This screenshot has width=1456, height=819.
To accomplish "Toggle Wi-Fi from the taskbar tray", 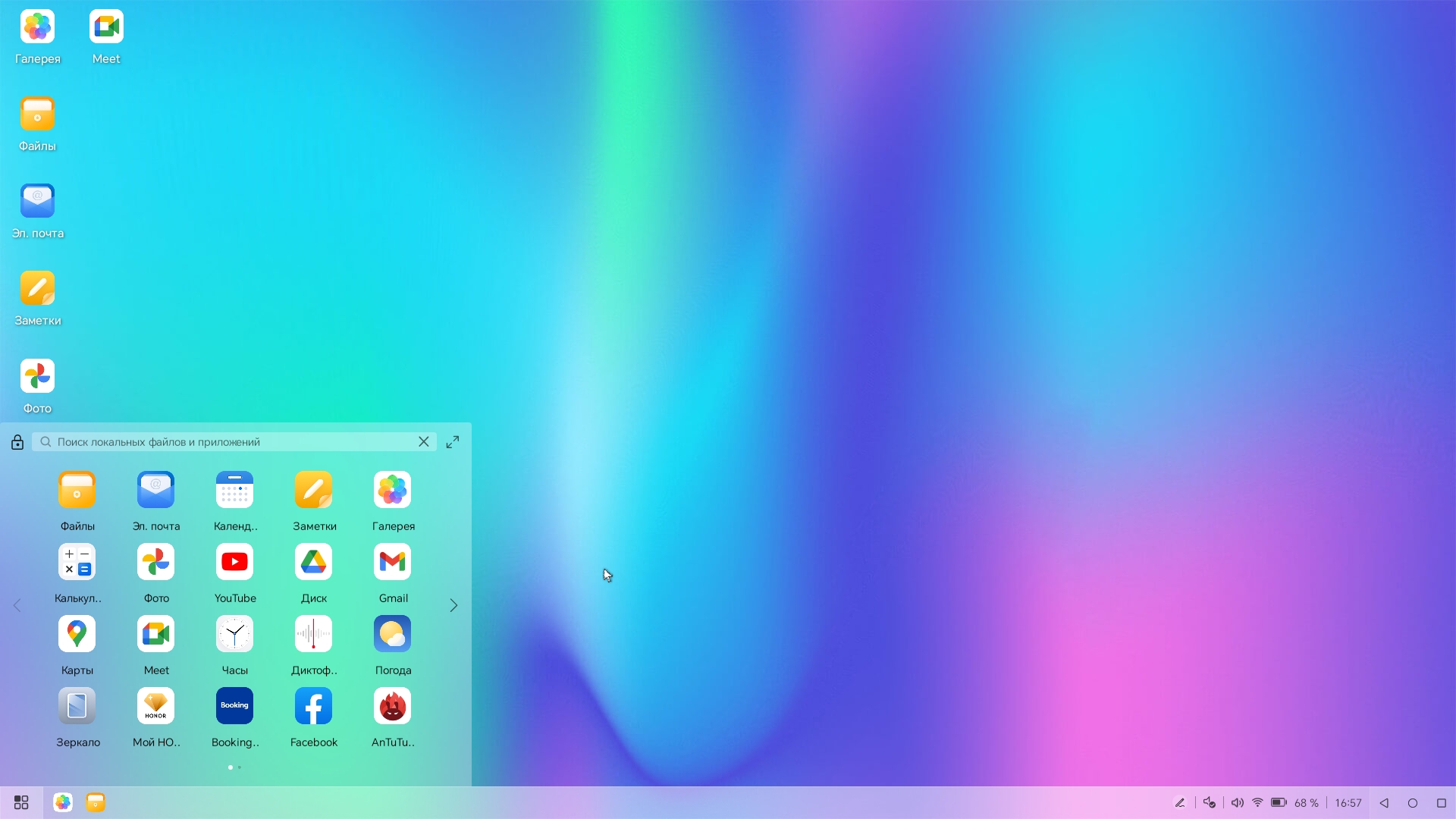I will pyautogui.click(x=1257, y=802).
